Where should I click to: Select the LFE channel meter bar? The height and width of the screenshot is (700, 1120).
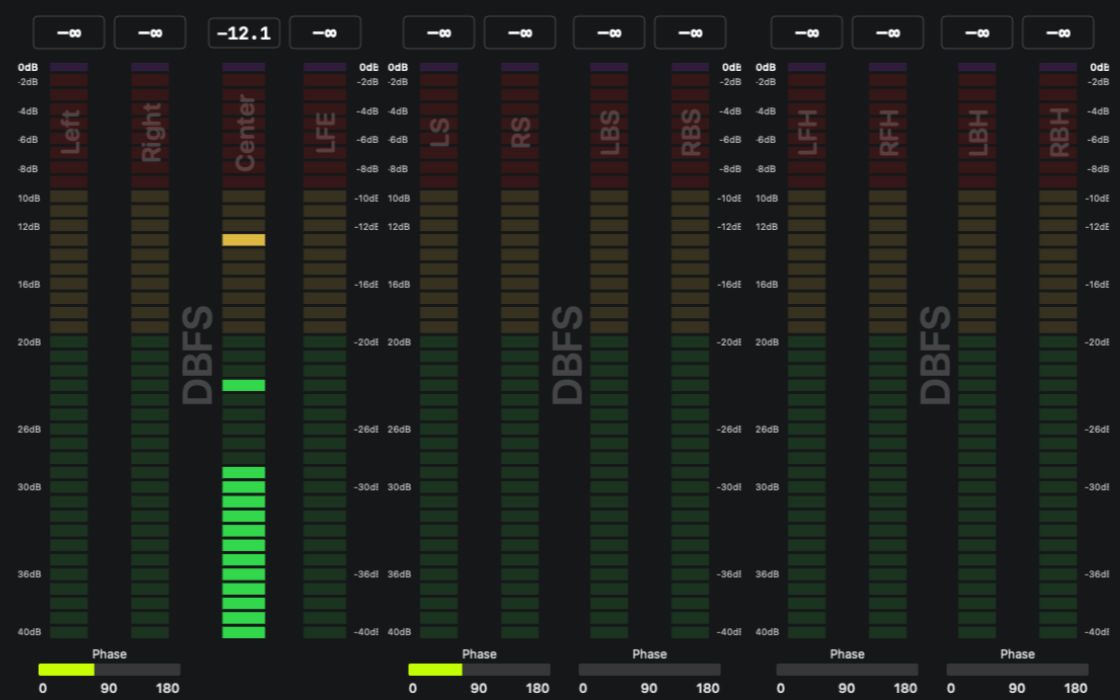tap(325, 350)
